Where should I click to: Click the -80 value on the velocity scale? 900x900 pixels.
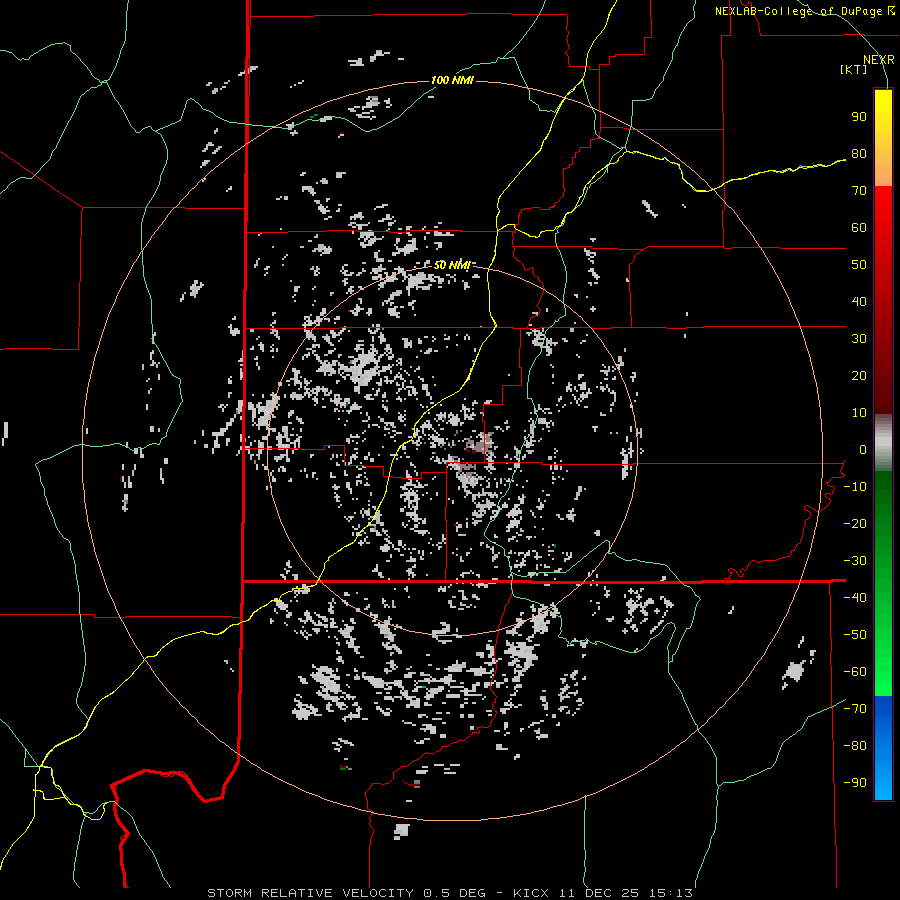point(855,746)
